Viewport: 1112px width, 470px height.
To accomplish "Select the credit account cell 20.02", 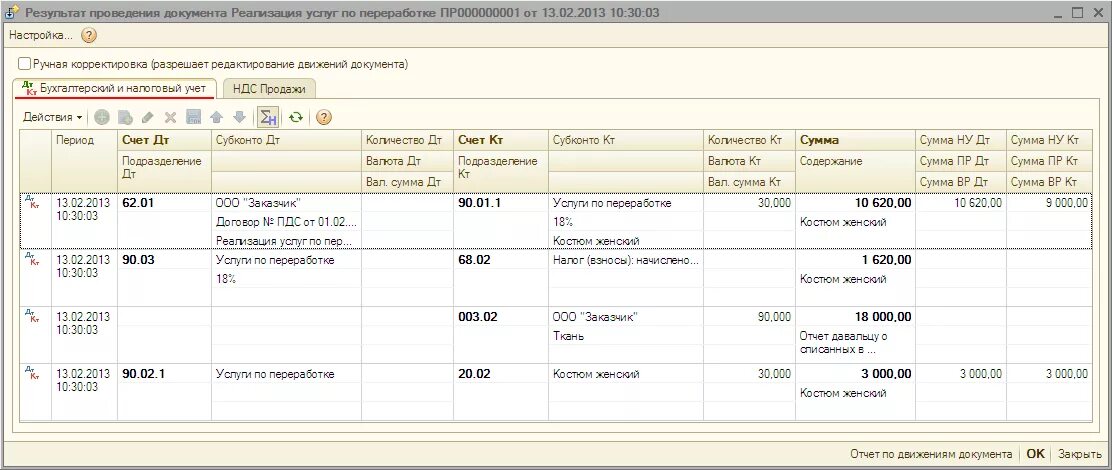I will [x=501, y=373].
